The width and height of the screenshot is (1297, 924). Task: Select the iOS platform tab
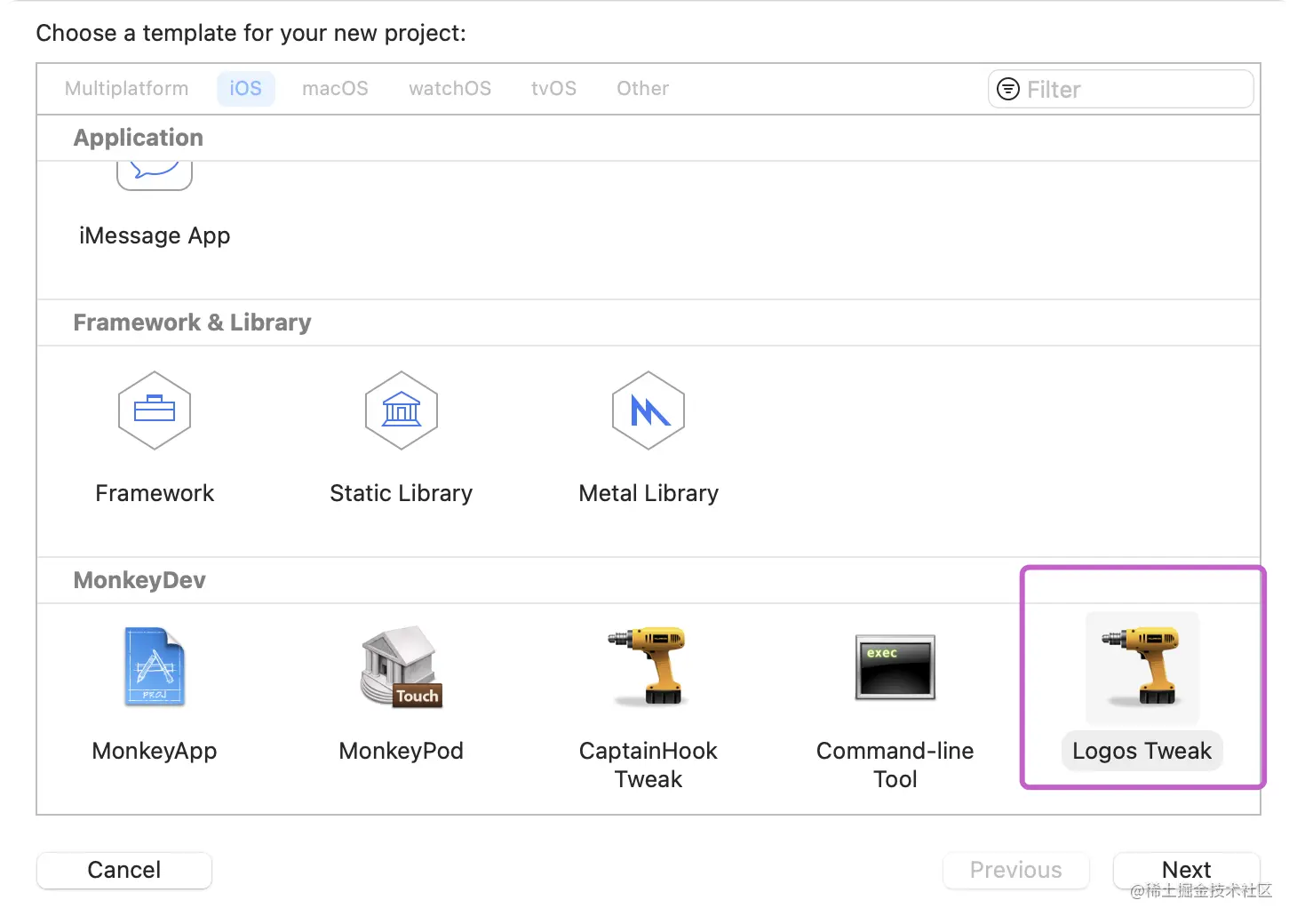pos(246,89)
